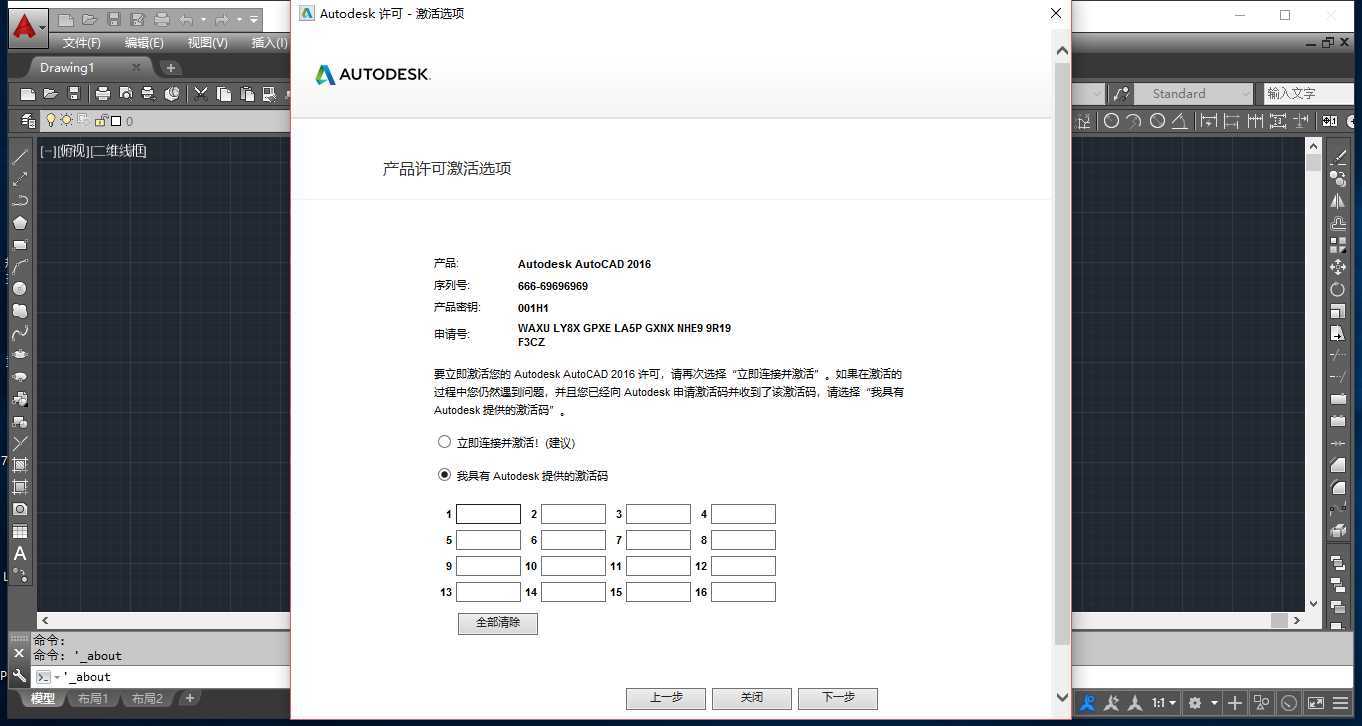Select the Arc tool in draw toolbar

click(x=19, y=267)
